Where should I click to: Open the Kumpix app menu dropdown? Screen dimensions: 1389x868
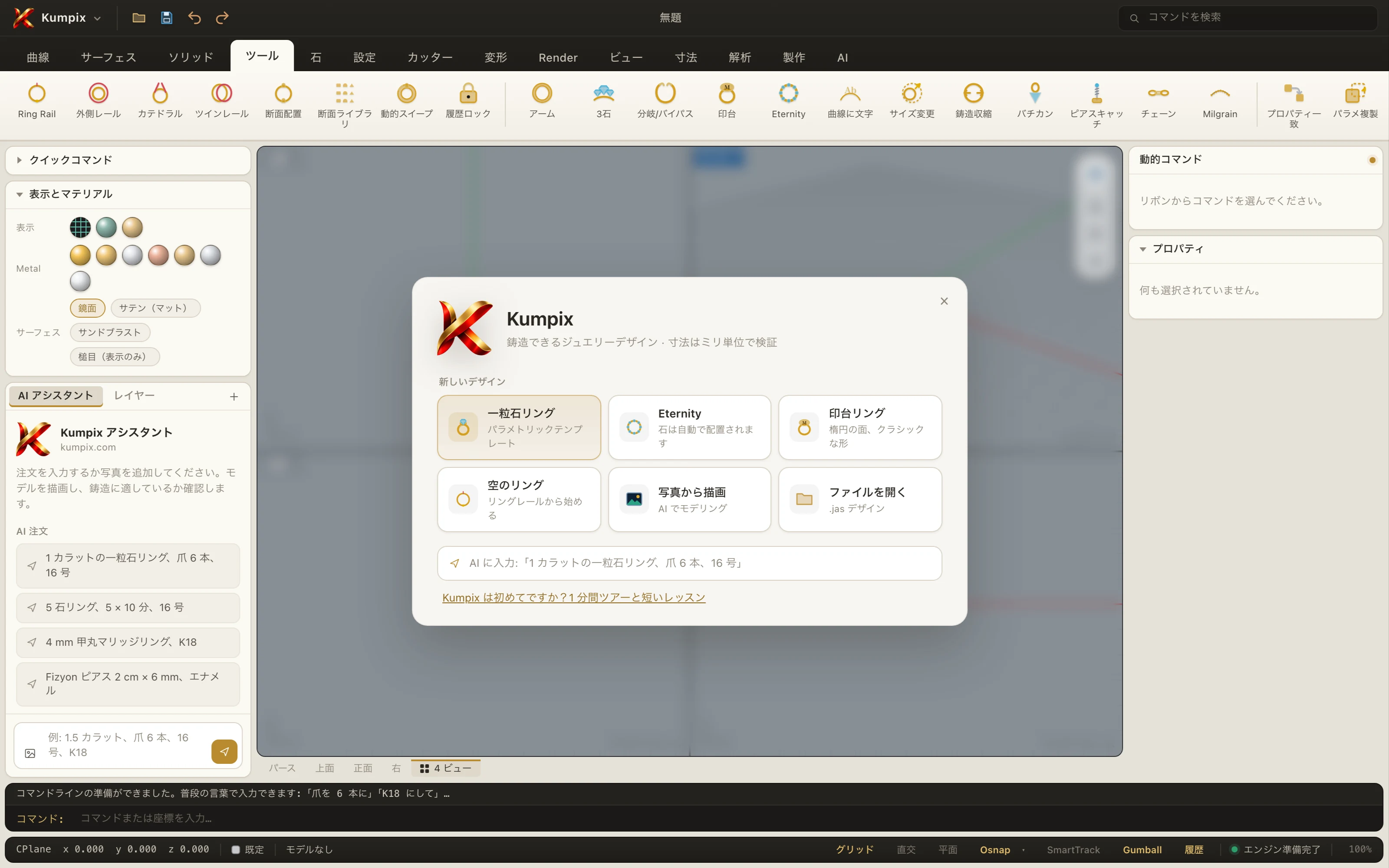point(57,18)
